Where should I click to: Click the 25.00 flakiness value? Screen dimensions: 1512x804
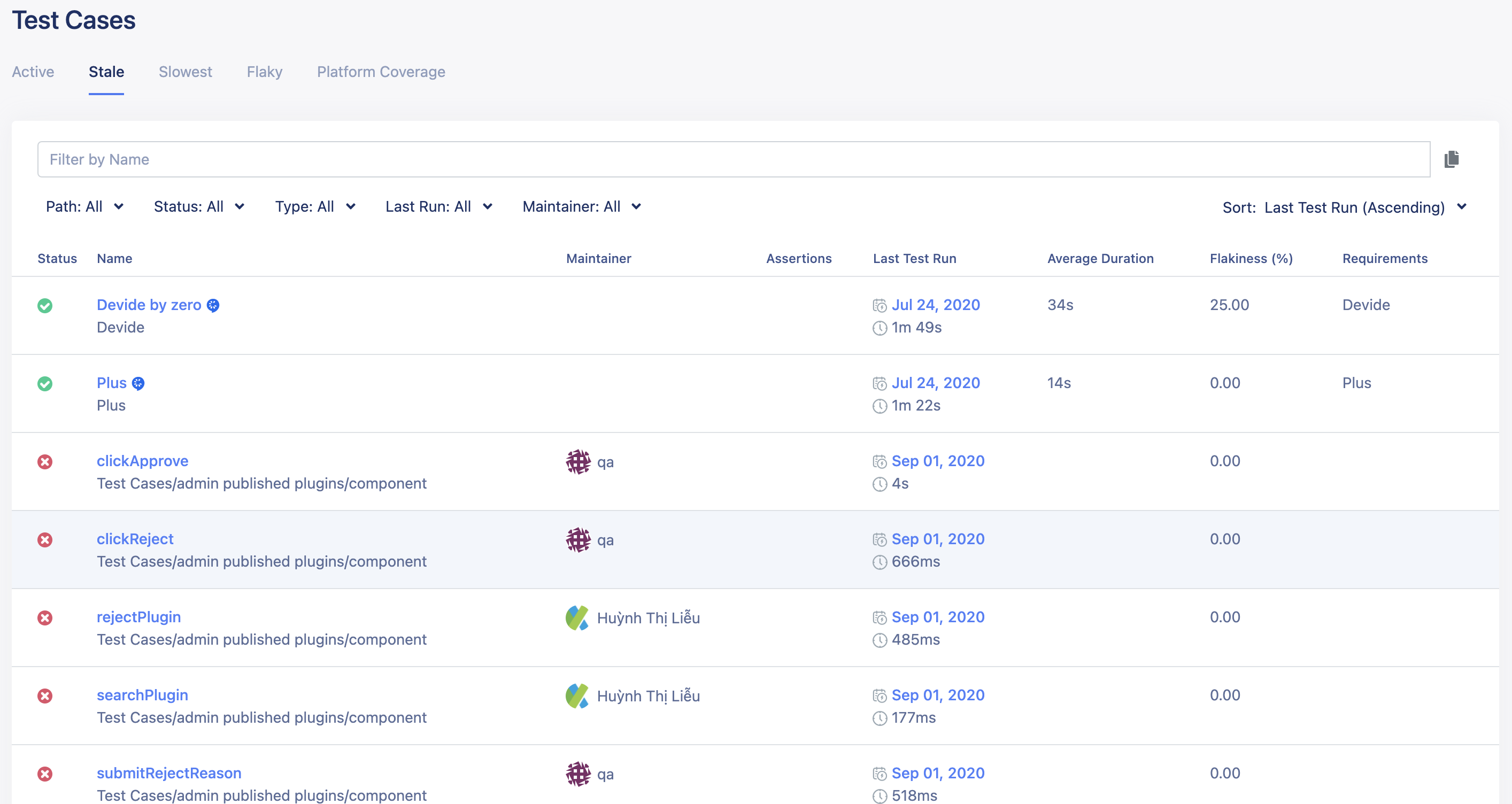pyautogui.click(x=1230, y=305)
